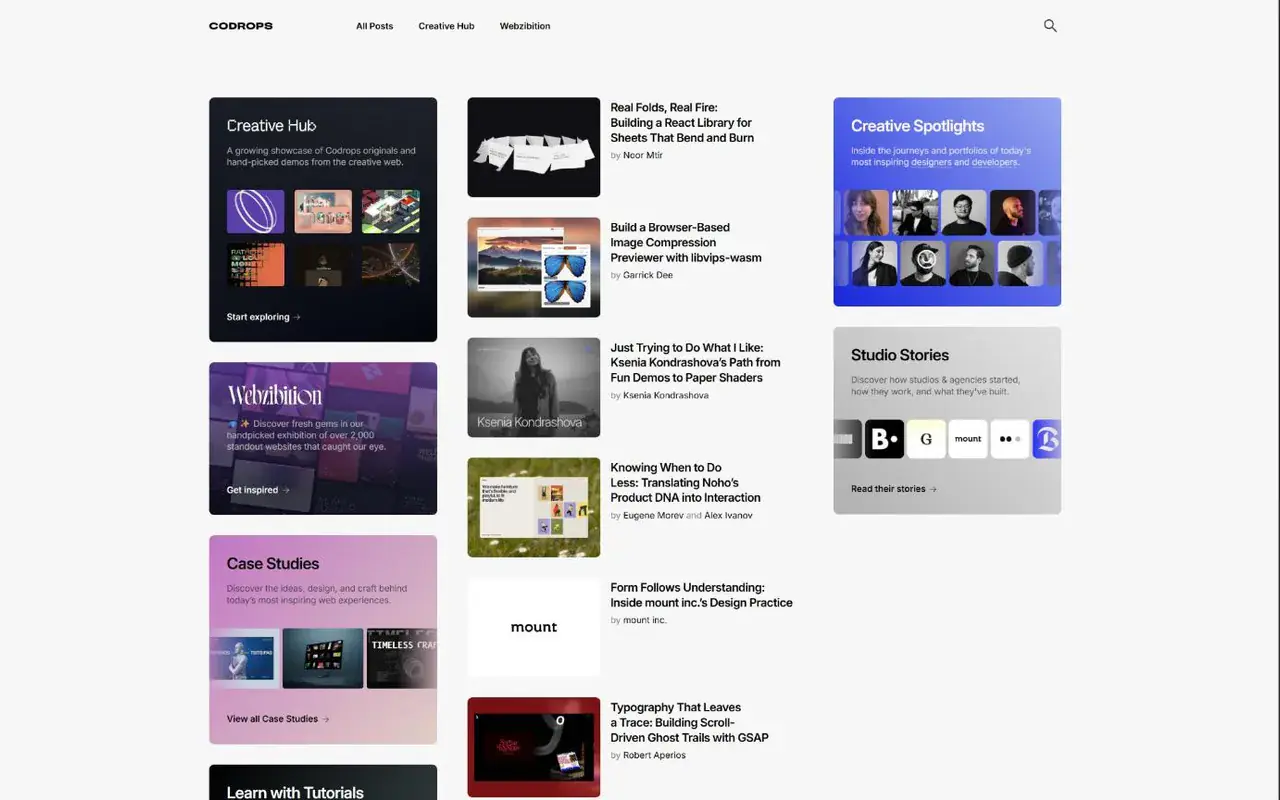Image resolution: width=1280 pixels, height=800 pixels.
Task: Open the Ksenia Kondrashova article title
Action: [x=695, y=363]
